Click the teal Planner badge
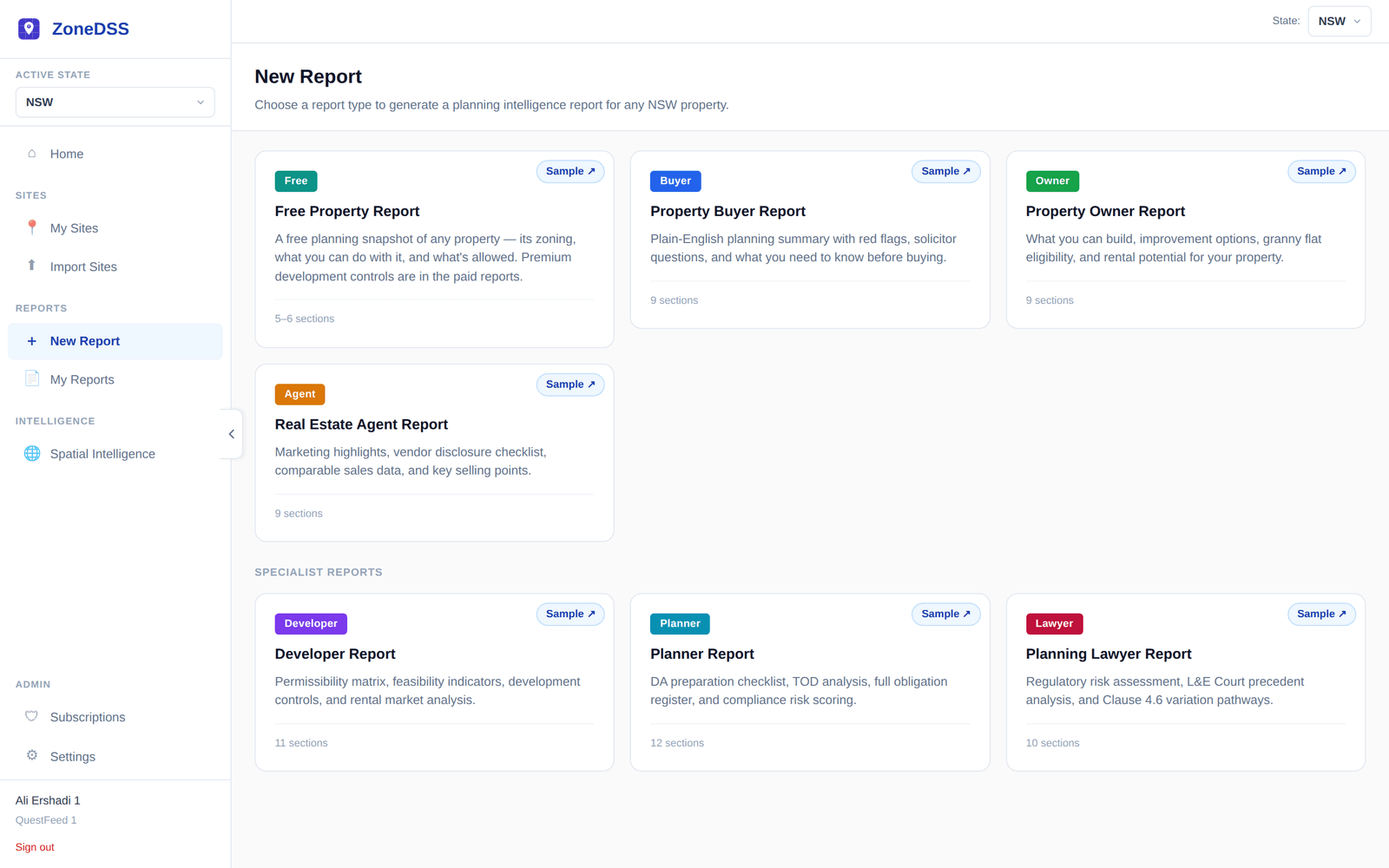The width and height of the screenshot is (1389, 868). (x=680, y=623)
